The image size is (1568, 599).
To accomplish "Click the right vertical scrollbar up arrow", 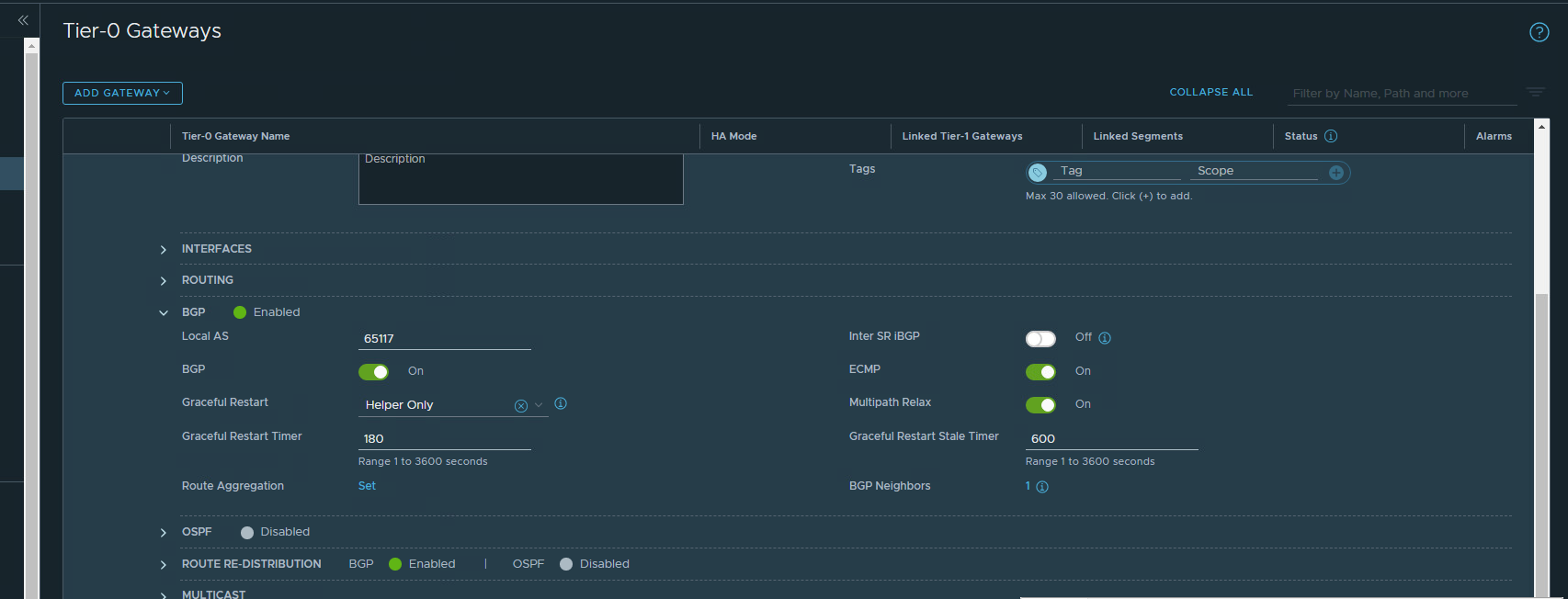I will [x=1542, y=125].
